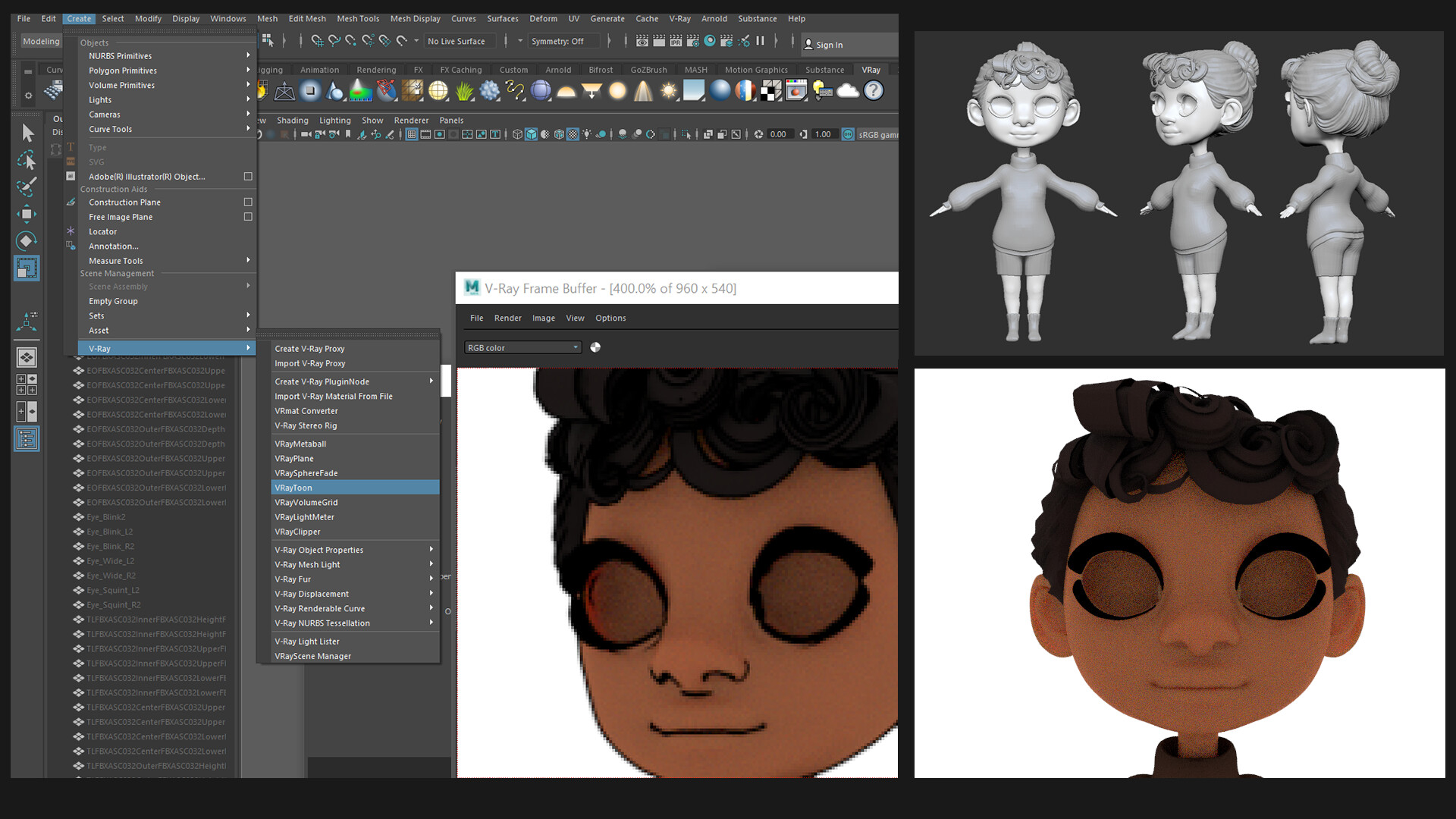Click the VRay cloud shelf icon
The height and width of the screenshot is (819, 1456).
848,91
